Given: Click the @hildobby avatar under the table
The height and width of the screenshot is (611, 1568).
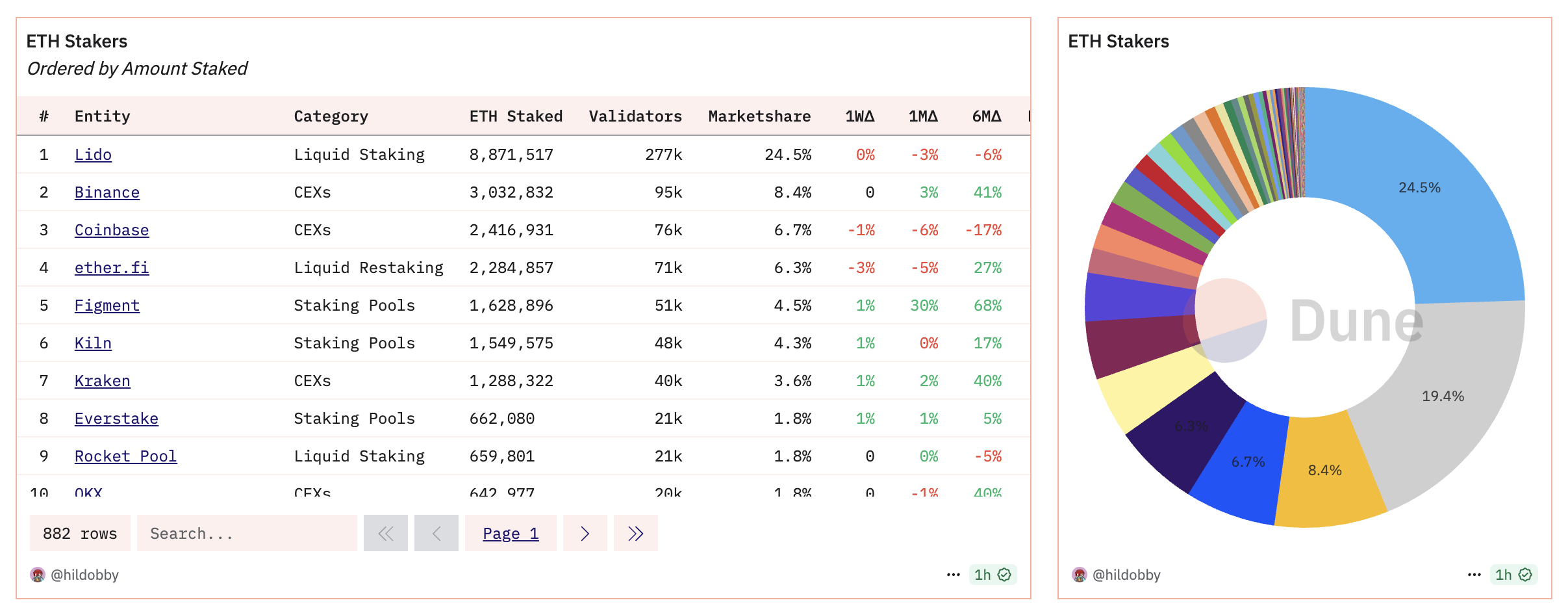Looking at the screenshot, I should pos(39,575).
